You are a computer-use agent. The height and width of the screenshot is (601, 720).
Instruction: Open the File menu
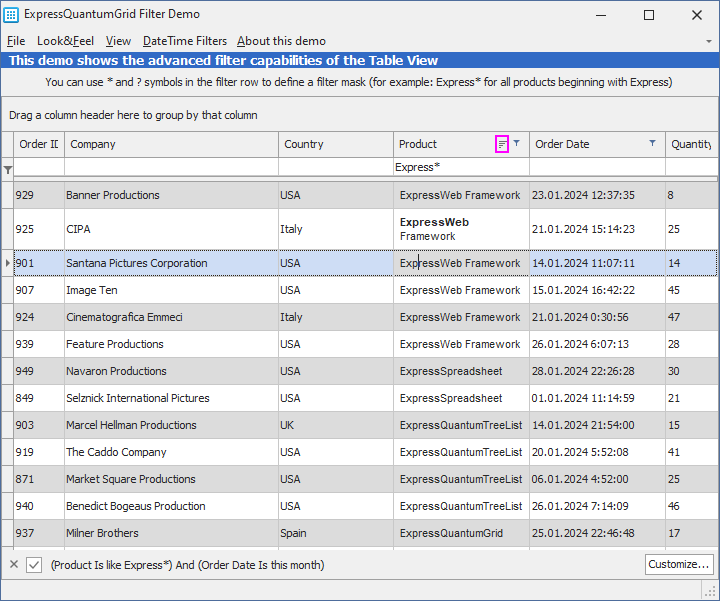click(x=16, y=41)
